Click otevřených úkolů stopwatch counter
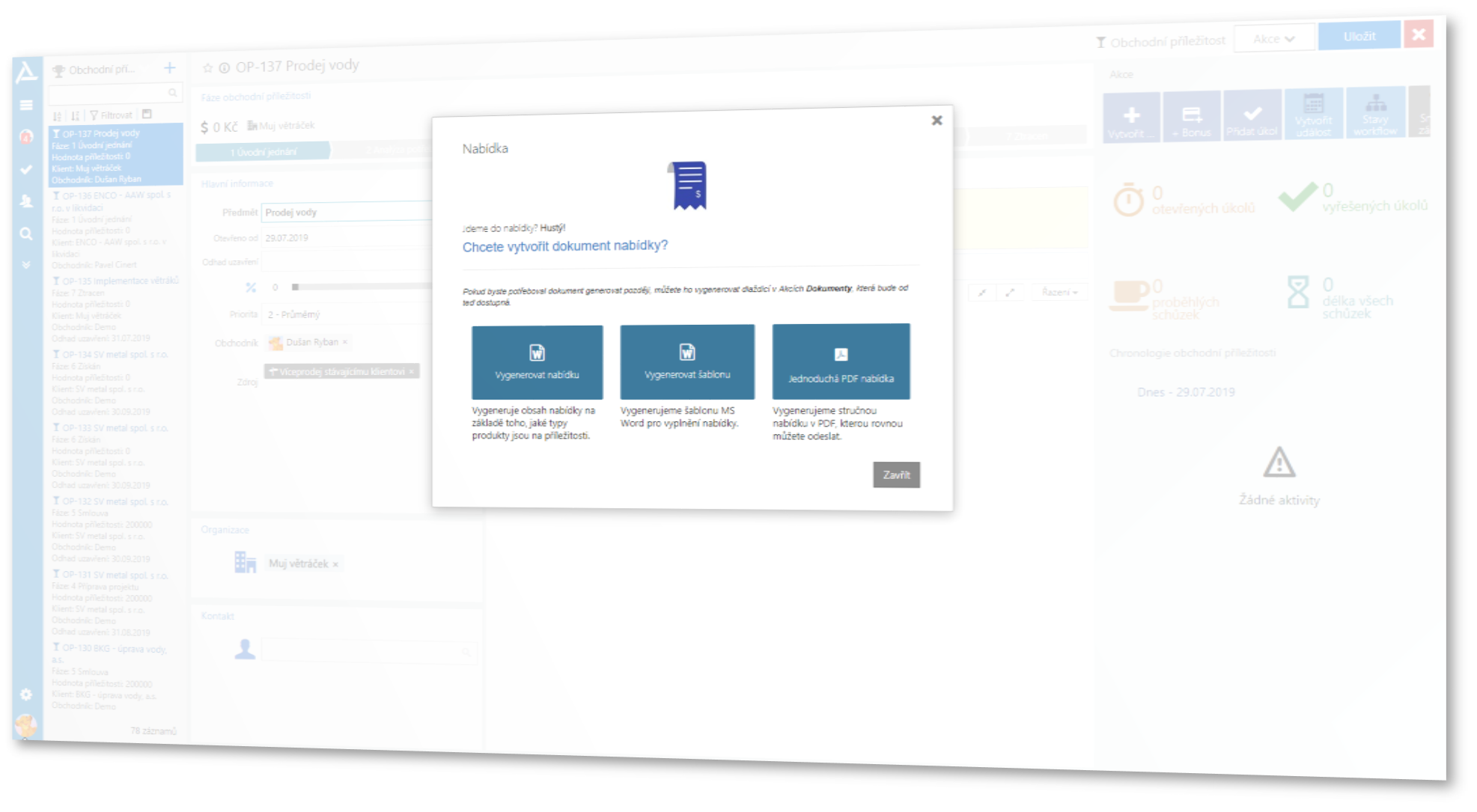This screenshot has width=1477, height=812. [1184, 200]
